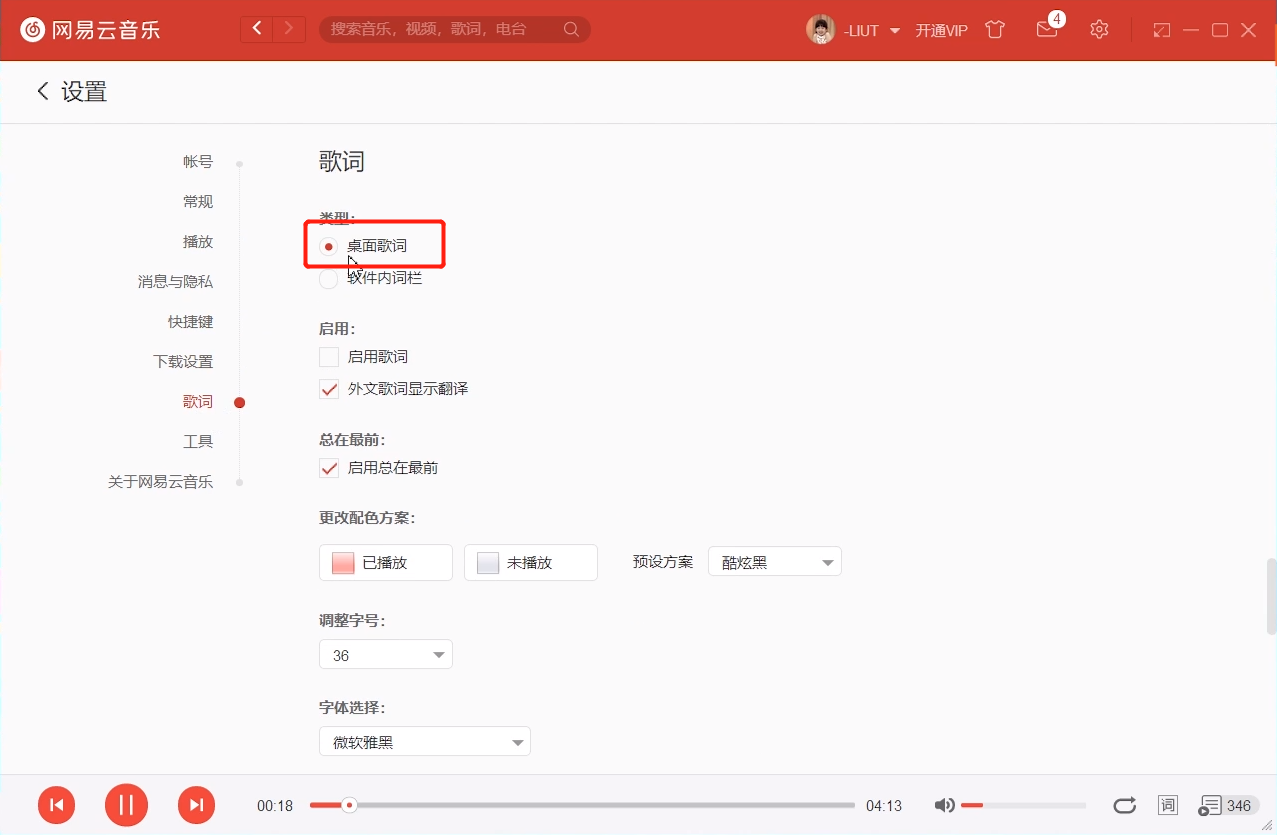This screenshot has height=835, width=1277.
Task: Disable 外文歌词显示翻译 translation option
Action: click(328, 389)
